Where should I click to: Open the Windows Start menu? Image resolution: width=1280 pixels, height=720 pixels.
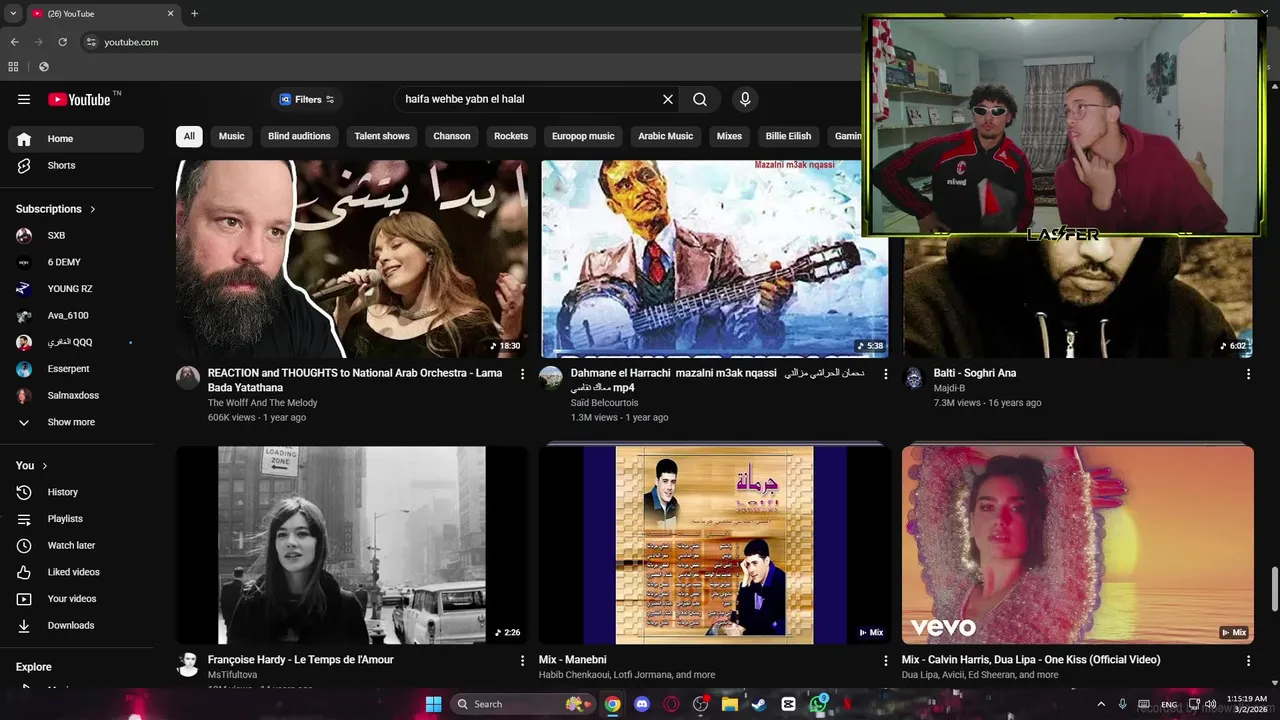coord(433,704)
